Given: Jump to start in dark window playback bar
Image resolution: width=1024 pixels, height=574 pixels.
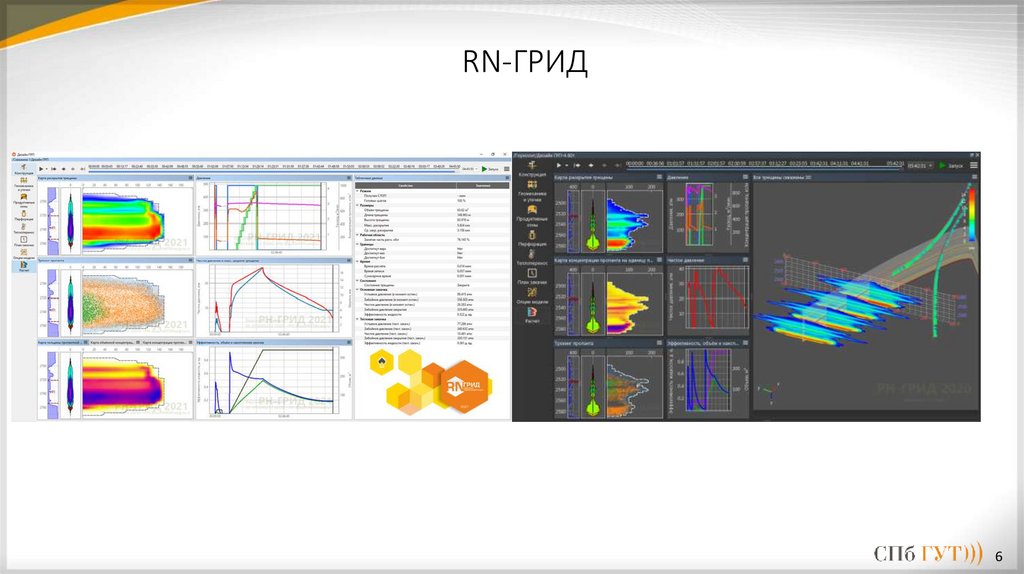Looking at the screenshot, I should point(577,165).
